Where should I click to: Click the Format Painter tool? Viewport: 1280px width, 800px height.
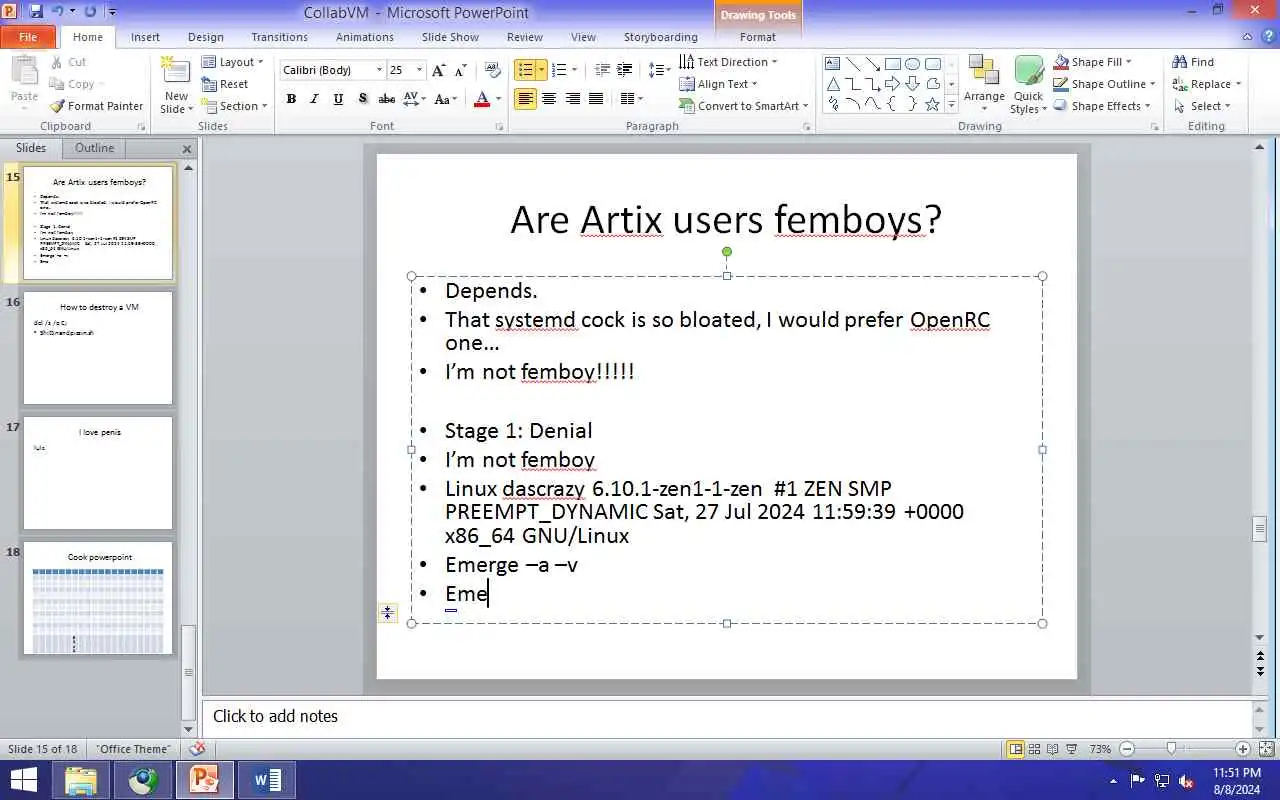click(x=97, y=106)
